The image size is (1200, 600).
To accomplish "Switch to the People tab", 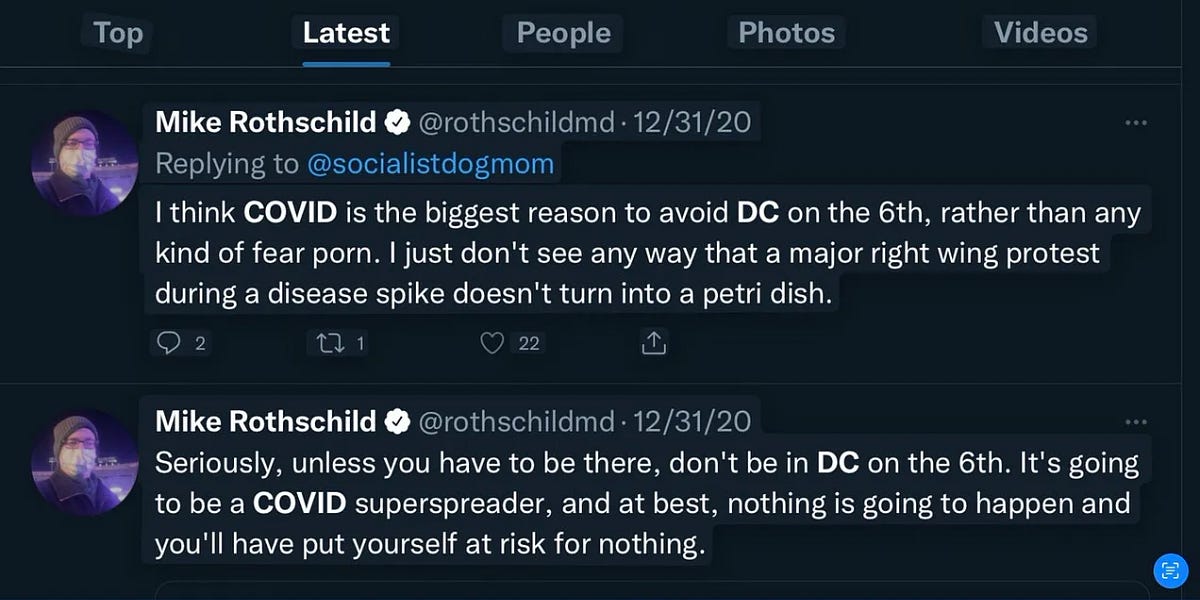I will [x=562, y=33].
